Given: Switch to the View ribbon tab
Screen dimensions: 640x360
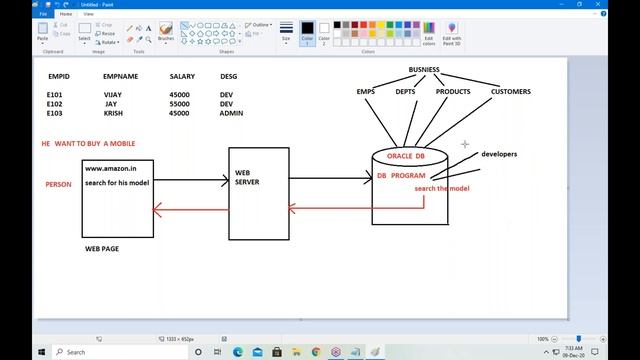Looking at the screenshot, I should (88, 14).
